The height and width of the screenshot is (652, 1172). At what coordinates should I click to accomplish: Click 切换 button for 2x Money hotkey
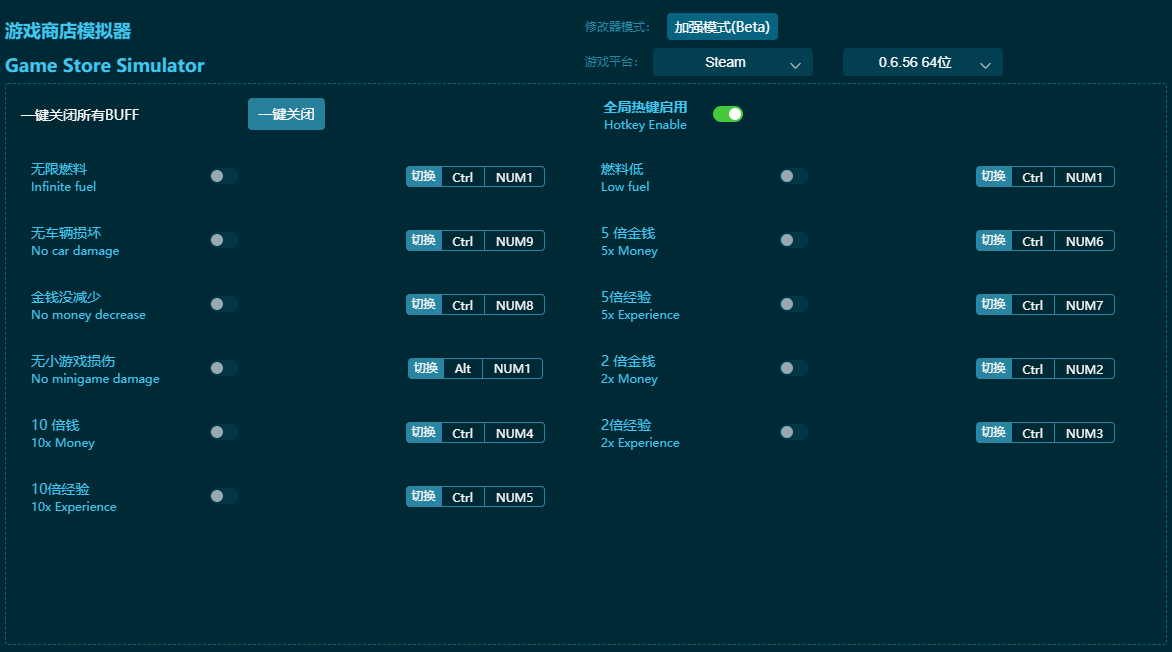994,369
